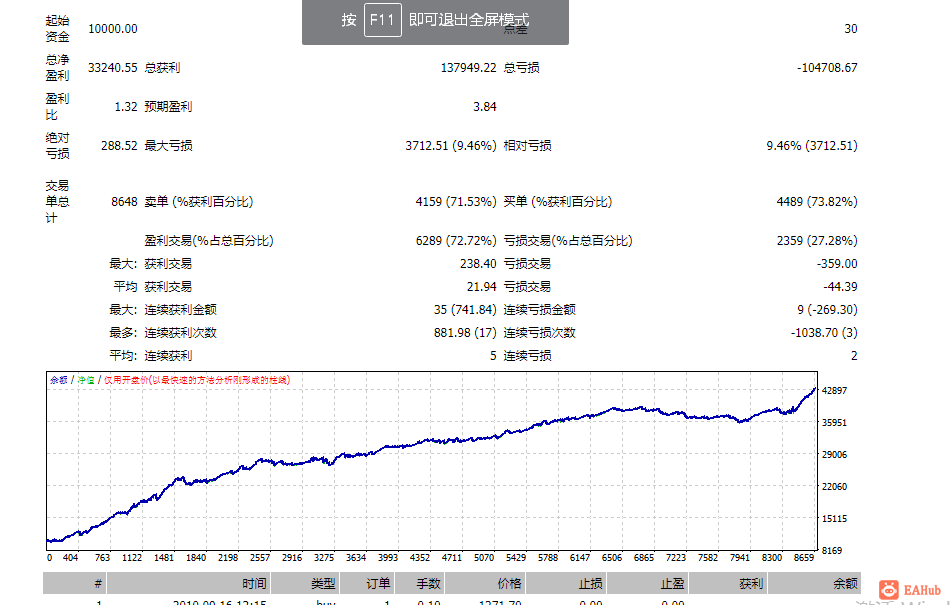
Task: Click the chart y-axis label 42897
Action: point(834,391)
